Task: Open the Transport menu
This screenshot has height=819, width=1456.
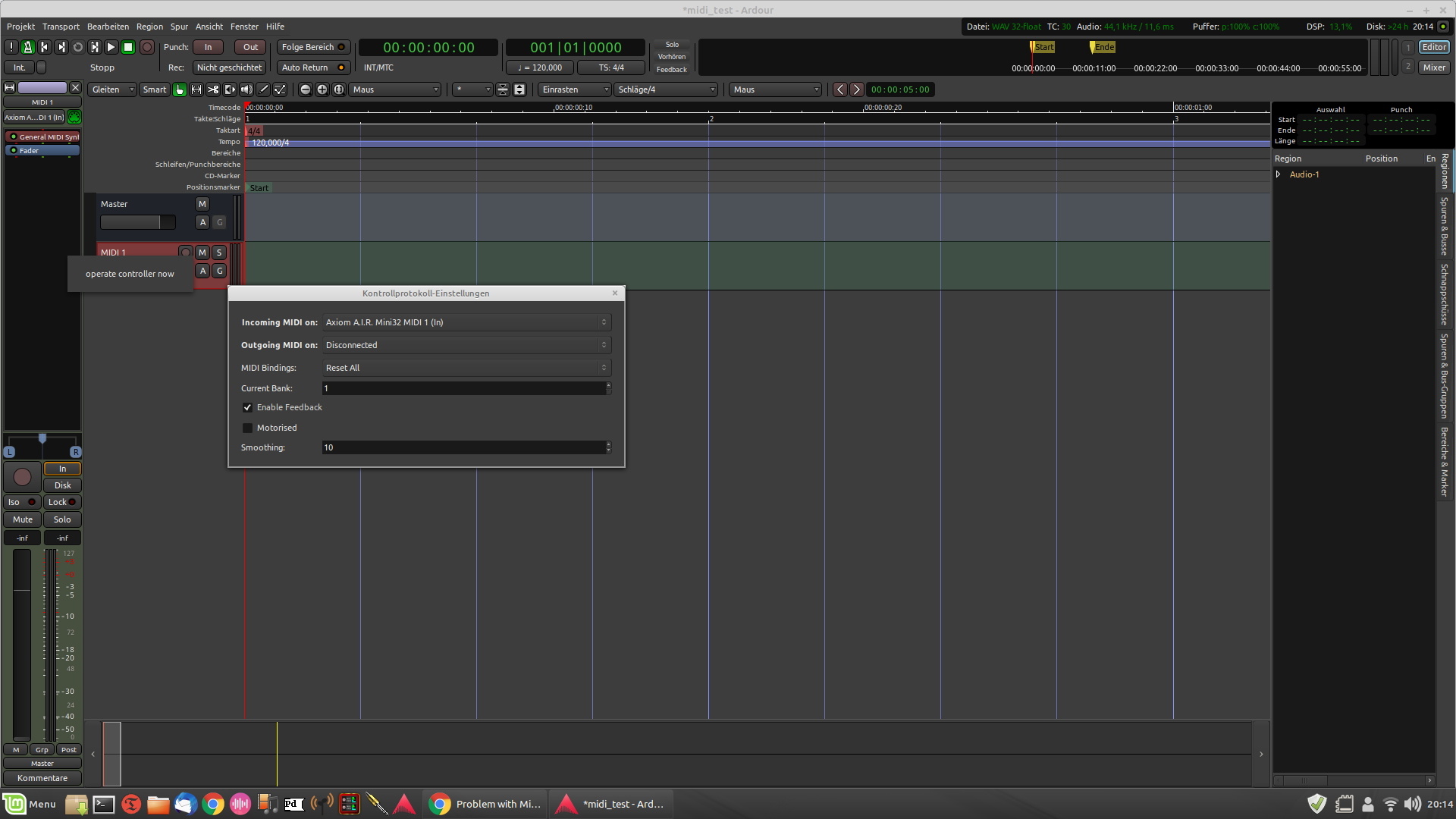Action: click(x=61, y=27)
